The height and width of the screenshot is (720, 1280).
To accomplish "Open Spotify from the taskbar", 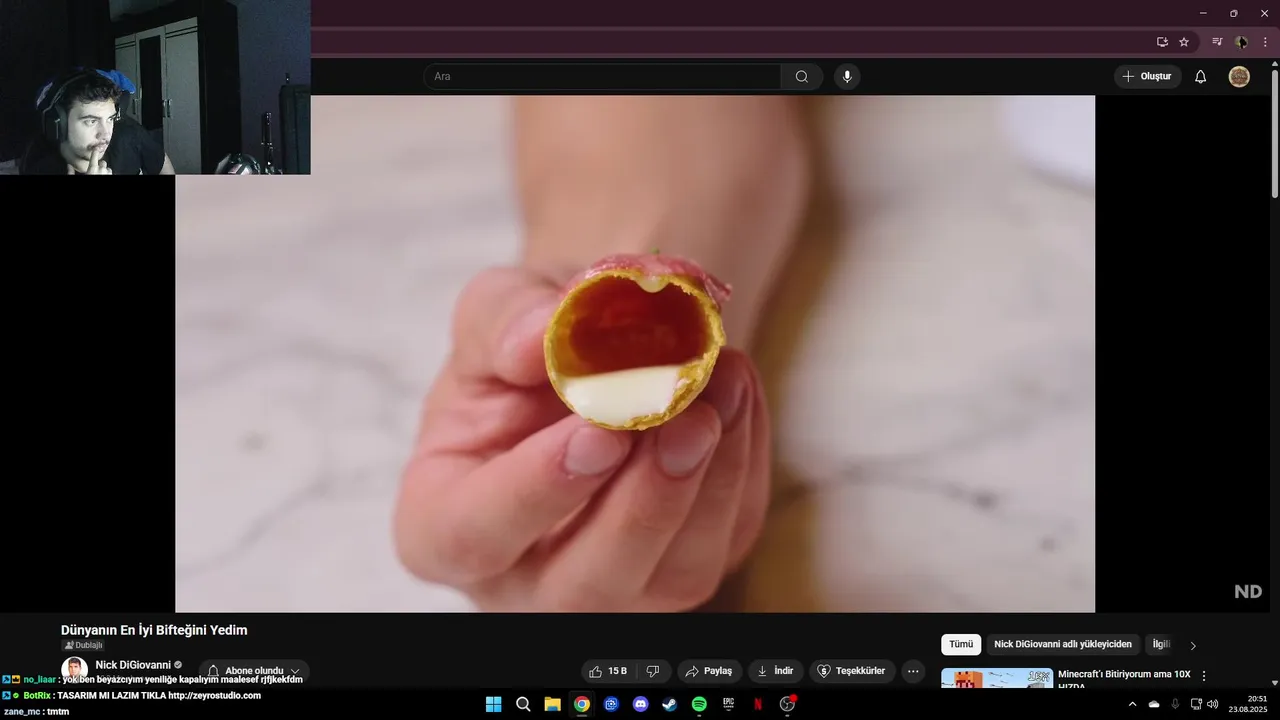I will [x=699, y=704].
